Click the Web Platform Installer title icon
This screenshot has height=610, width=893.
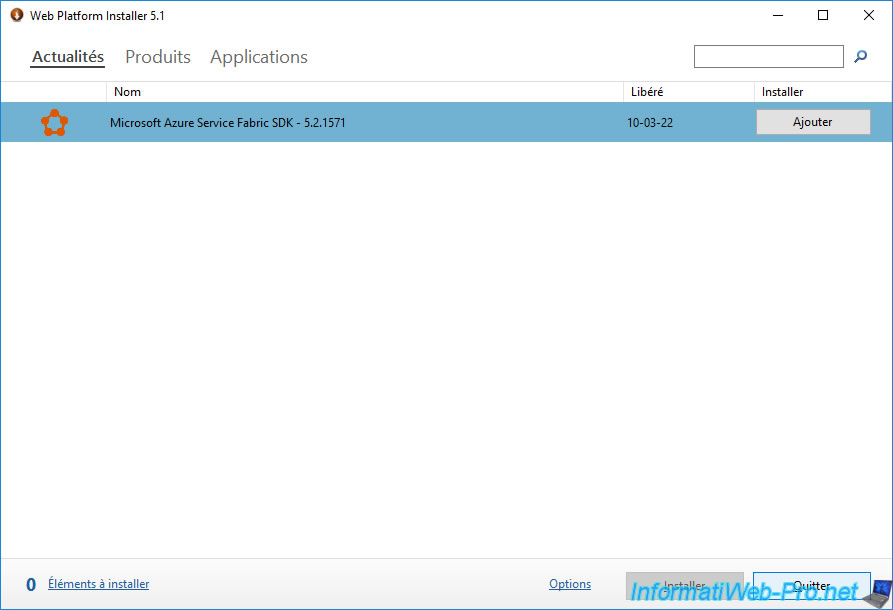coord(17,15)
